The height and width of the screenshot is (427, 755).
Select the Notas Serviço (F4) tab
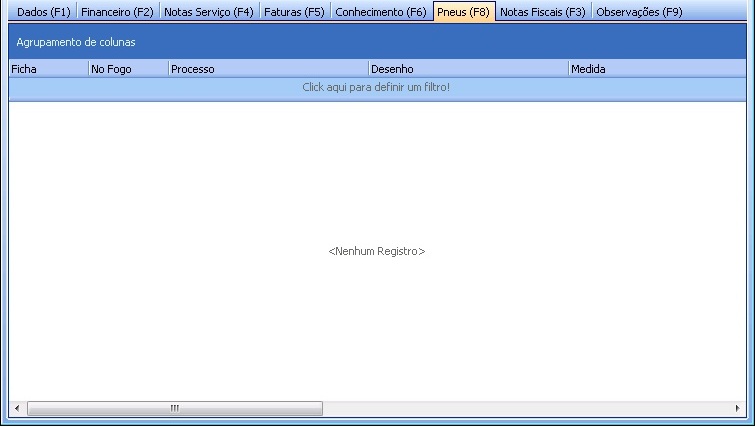point(208,12)
